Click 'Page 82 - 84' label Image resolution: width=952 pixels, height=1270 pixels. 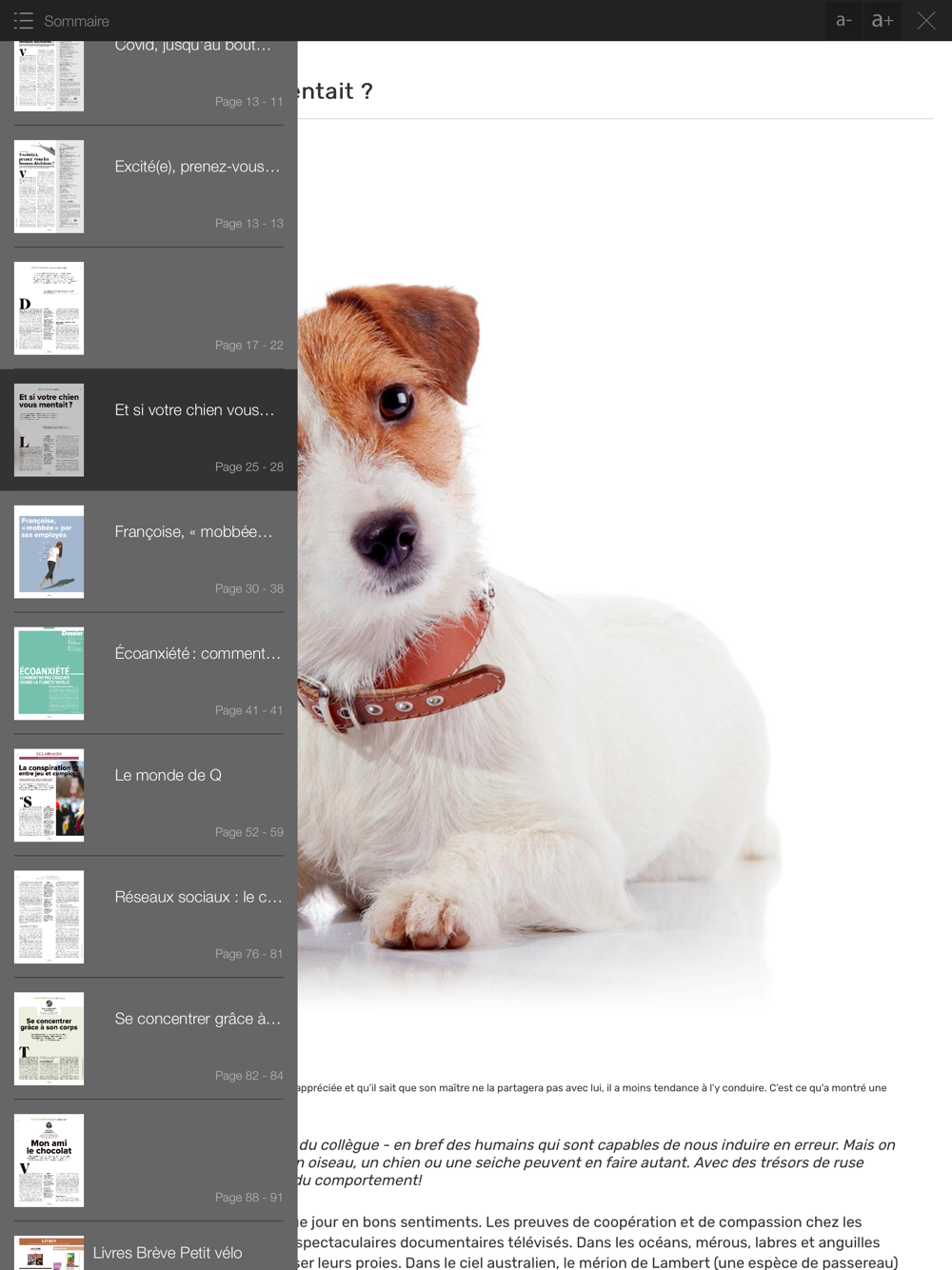(x=248, y=1077)
